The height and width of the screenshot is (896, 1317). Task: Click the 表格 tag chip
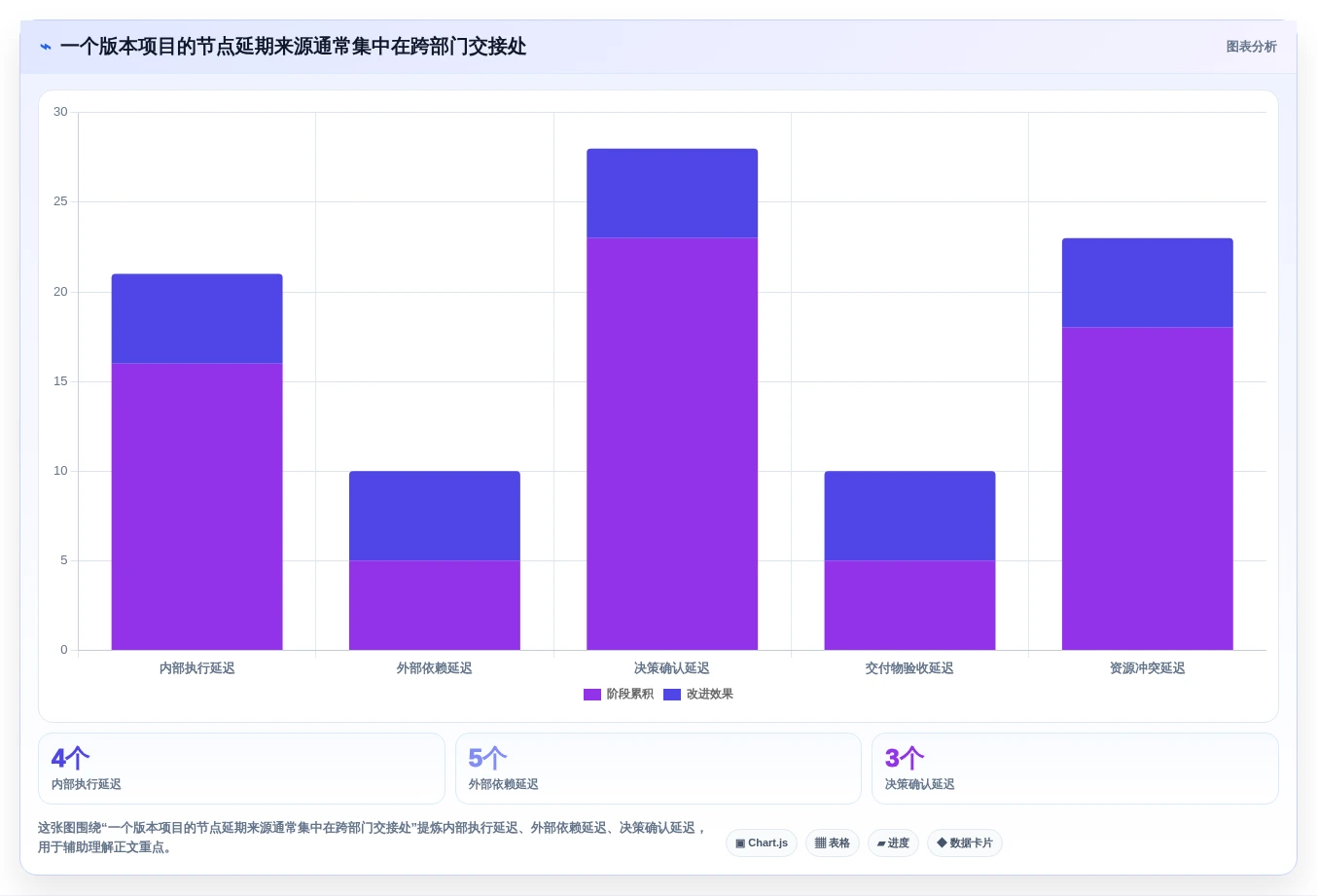pos(833,843)
